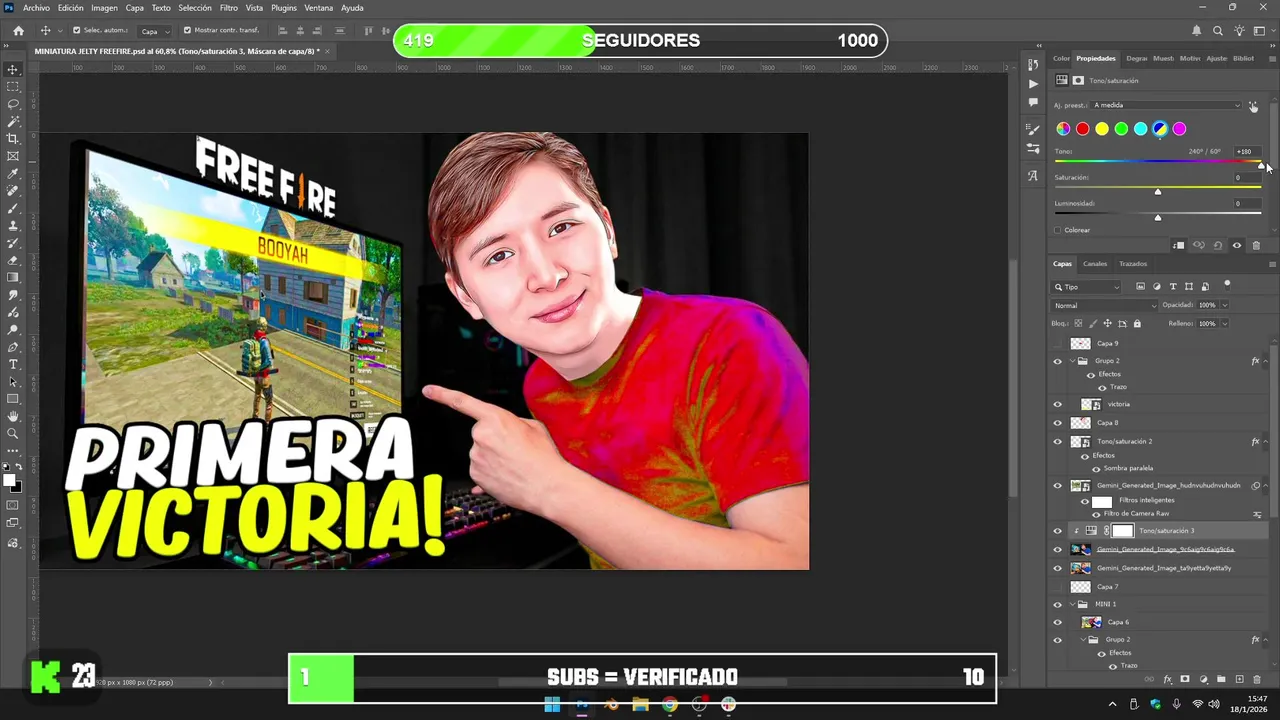Click the Home icon in options bar
The width and height of the screenshot is (1280, 720).
pos(18,30)
